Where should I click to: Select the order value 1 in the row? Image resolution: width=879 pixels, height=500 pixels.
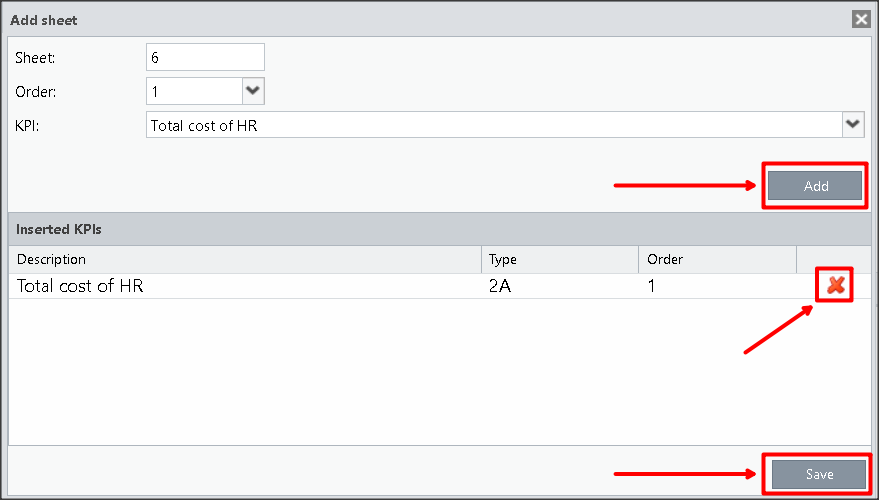pos(653,287)
